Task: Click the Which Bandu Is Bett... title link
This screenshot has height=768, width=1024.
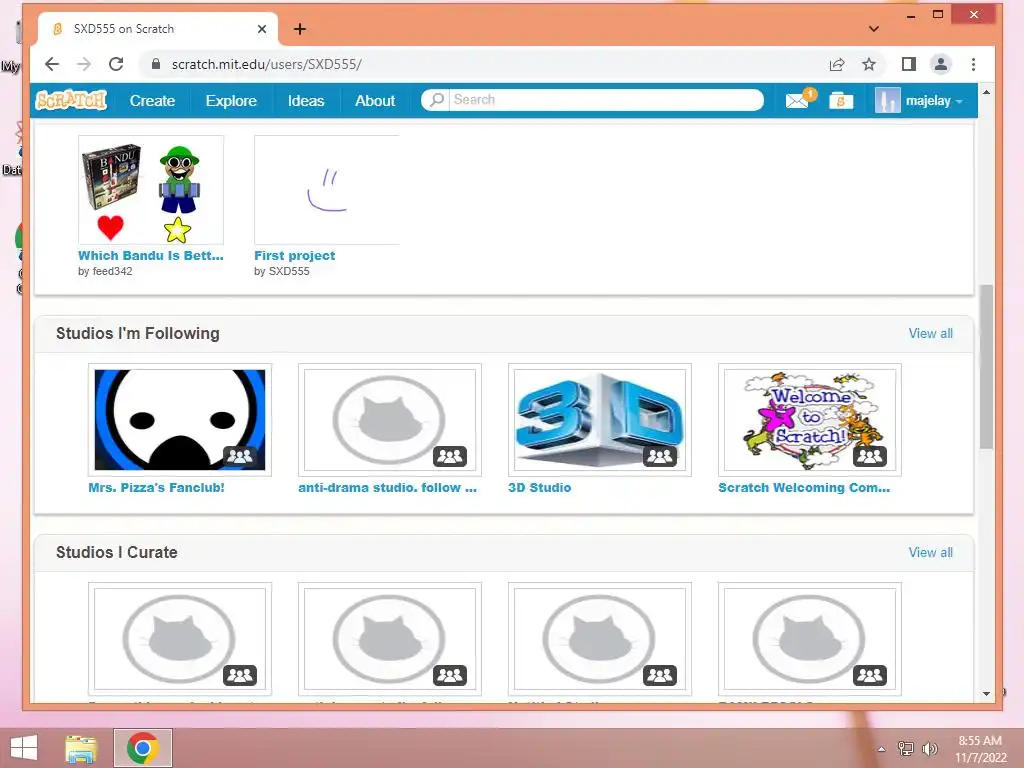Action: [151, 255]
